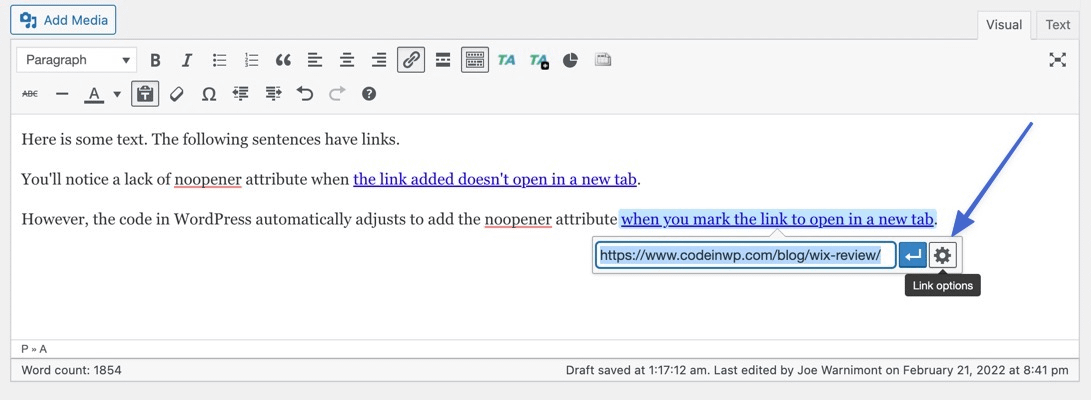Redo the last action
The width and height of the screenshot is (1091, 400).
(x=337, y=93)
